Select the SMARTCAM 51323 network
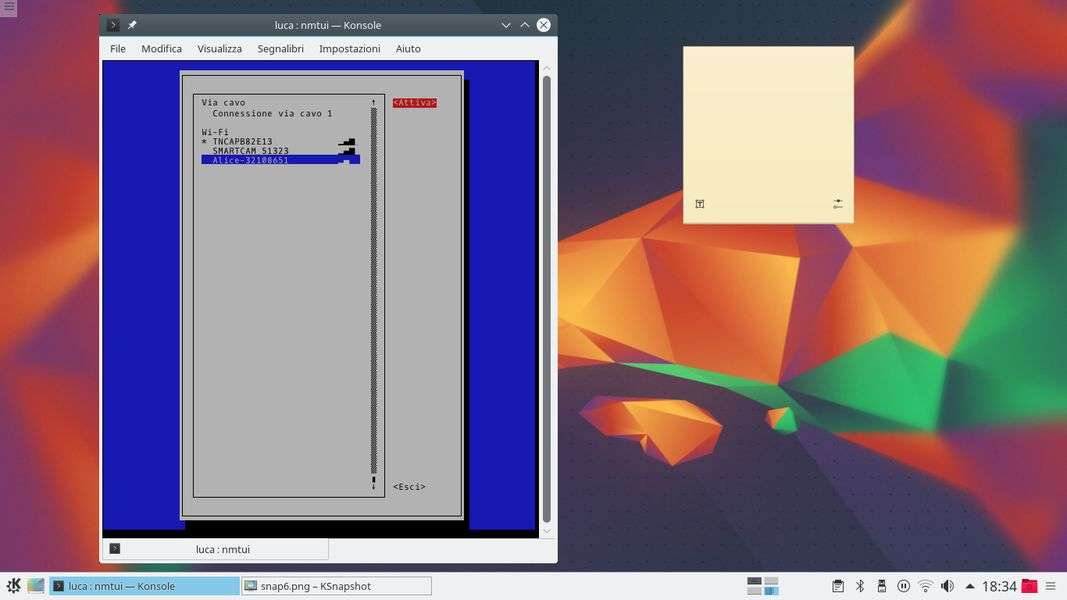This screenshot has height=600, width=1067. point(279,151)
